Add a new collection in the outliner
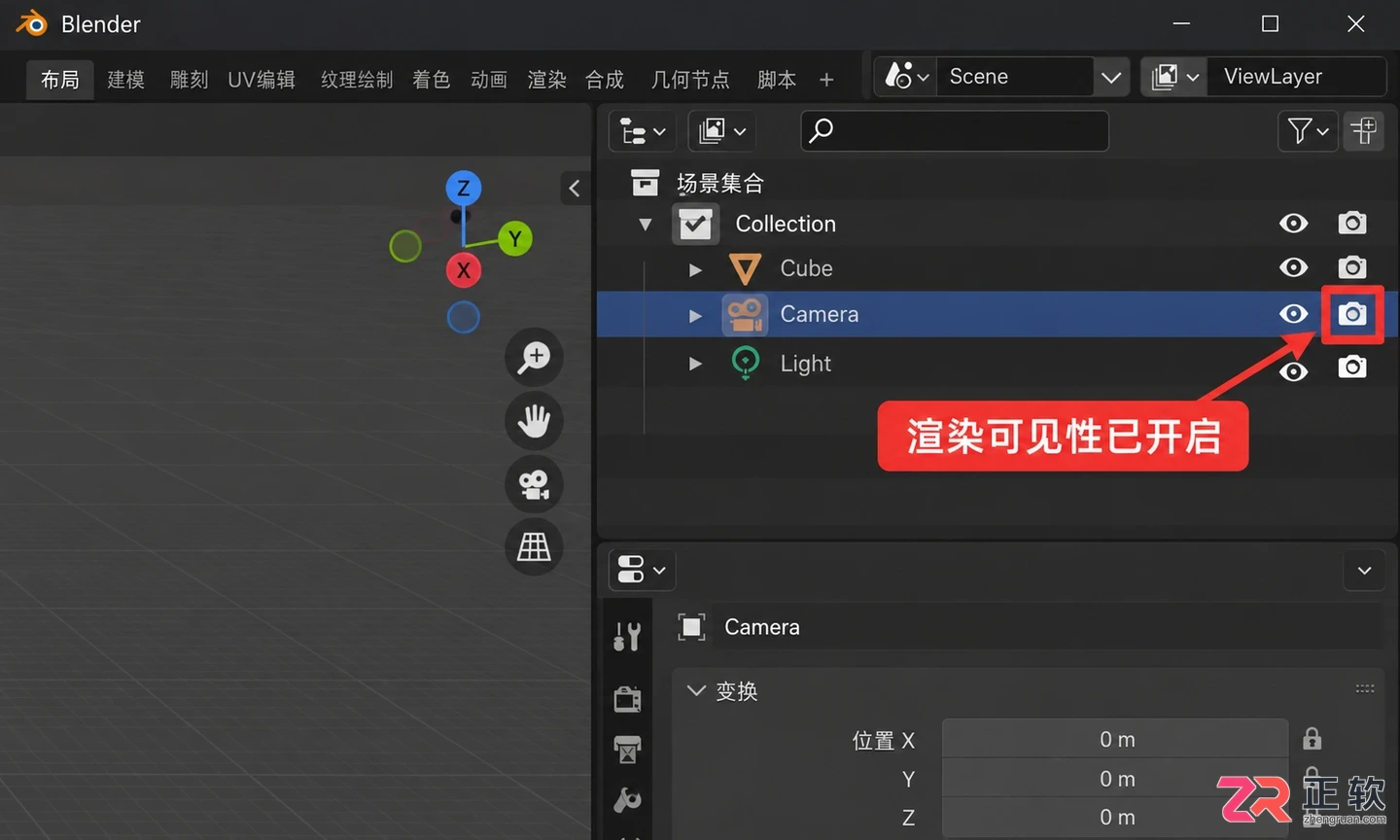 coord(1364,130)
